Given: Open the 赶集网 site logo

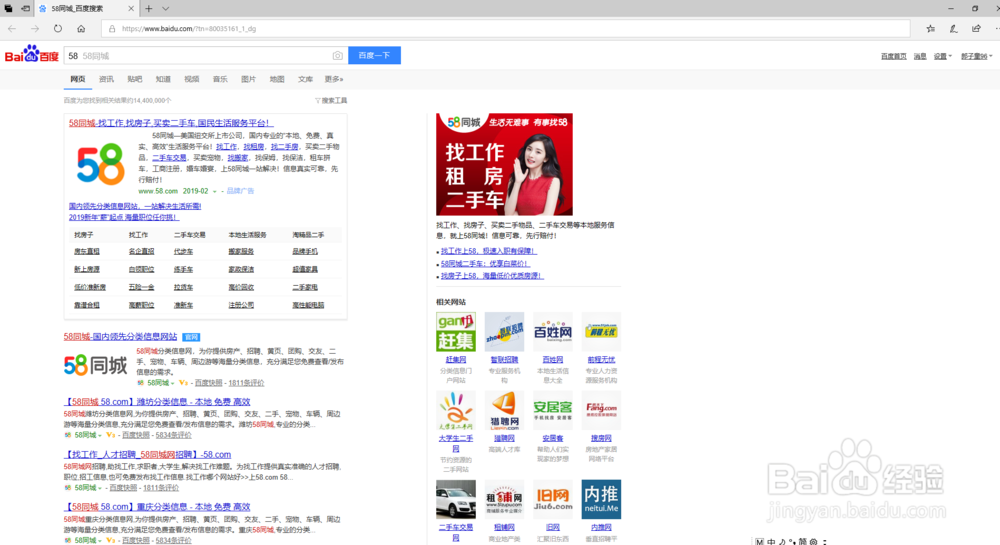Looking at the screenshot, I should click(455, 331).
